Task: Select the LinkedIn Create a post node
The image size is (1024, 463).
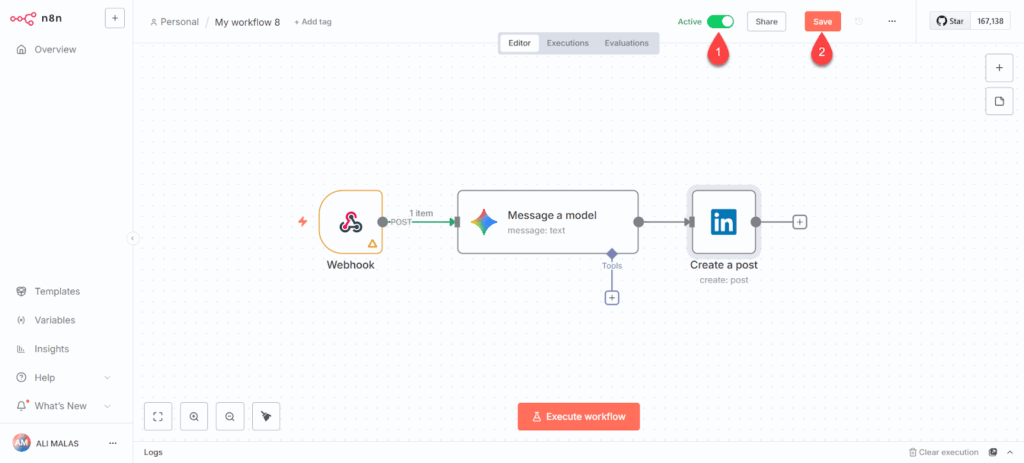Action: pos(724,222)
